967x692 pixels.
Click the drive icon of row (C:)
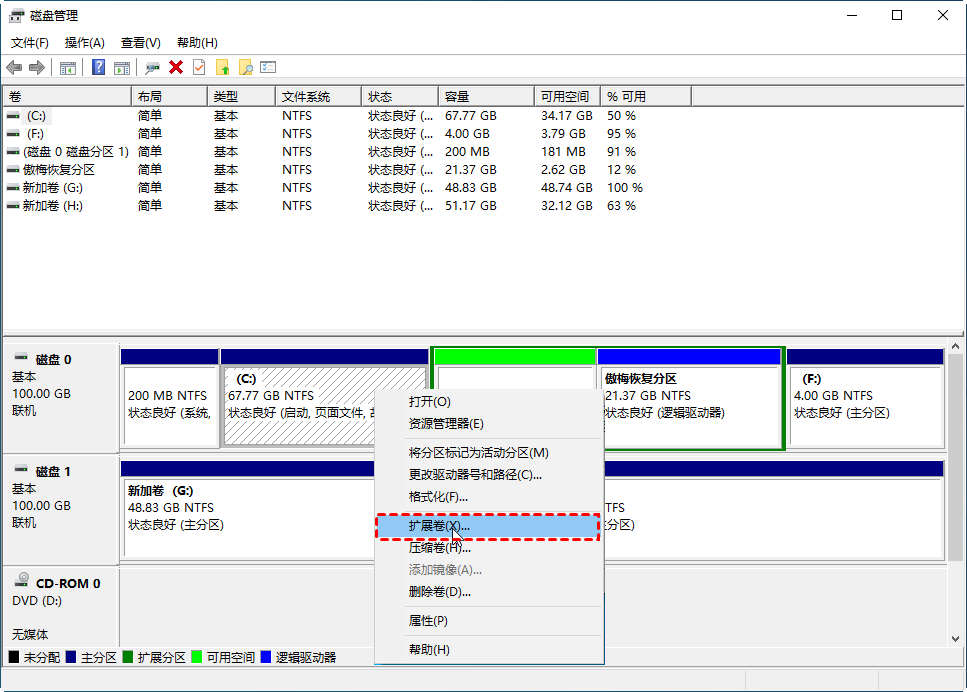pos(13,116)
